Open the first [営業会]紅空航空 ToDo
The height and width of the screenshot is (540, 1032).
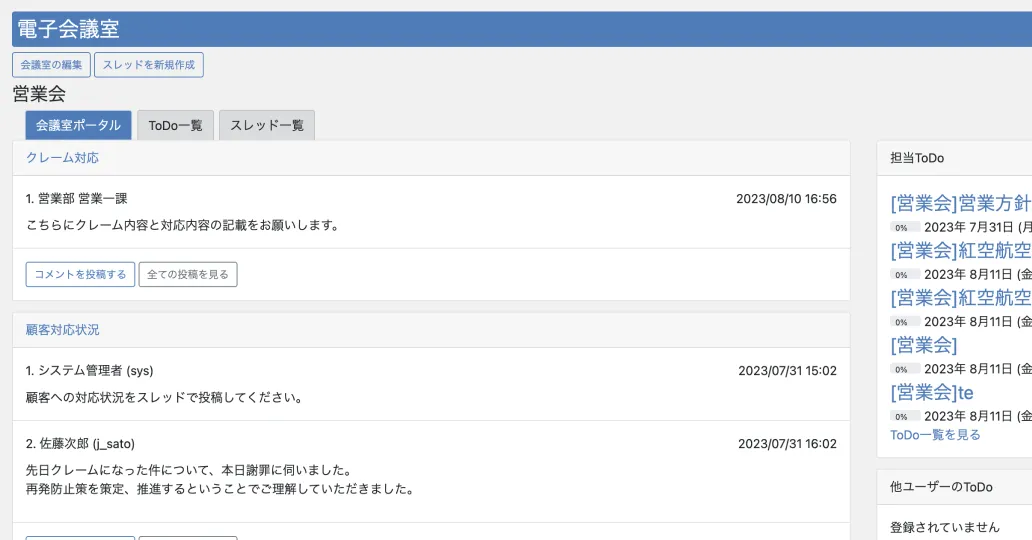(960, 250)
